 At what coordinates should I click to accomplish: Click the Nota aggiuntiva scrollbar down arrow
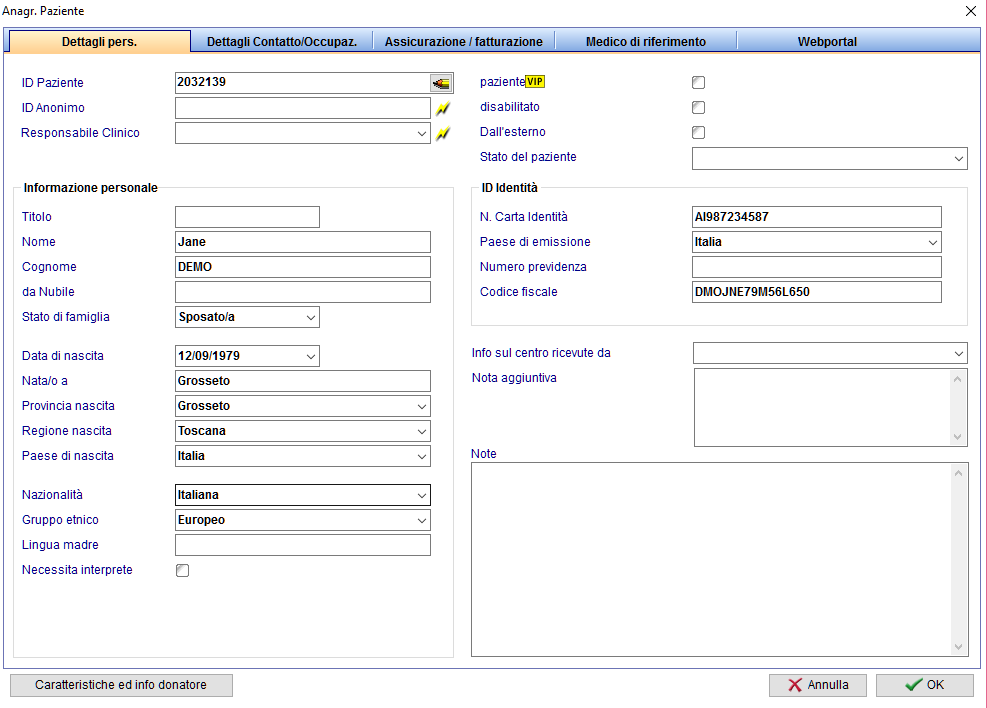[x=957, y=437]
